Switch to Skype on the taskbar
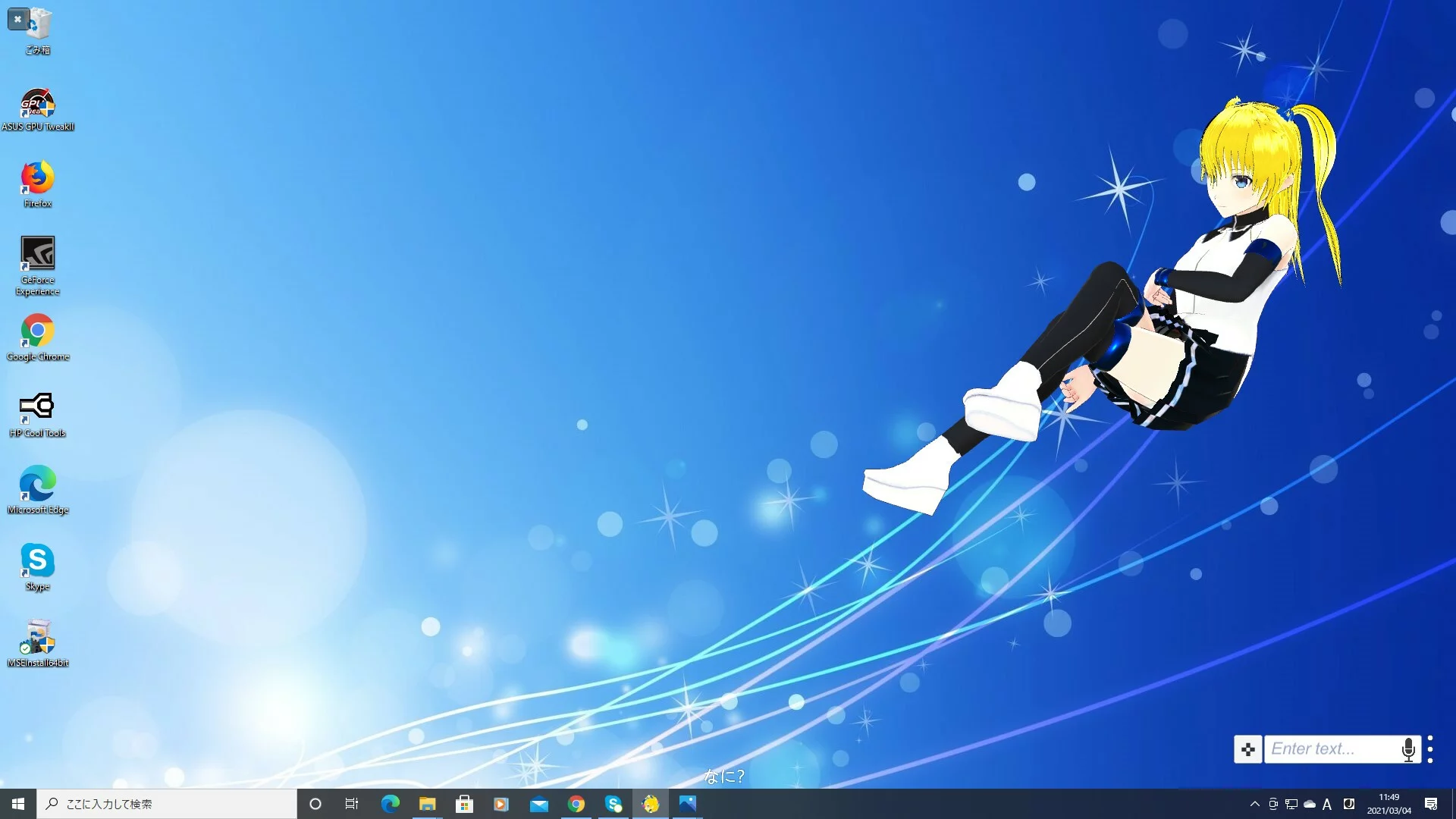 (x=613, y=804)
